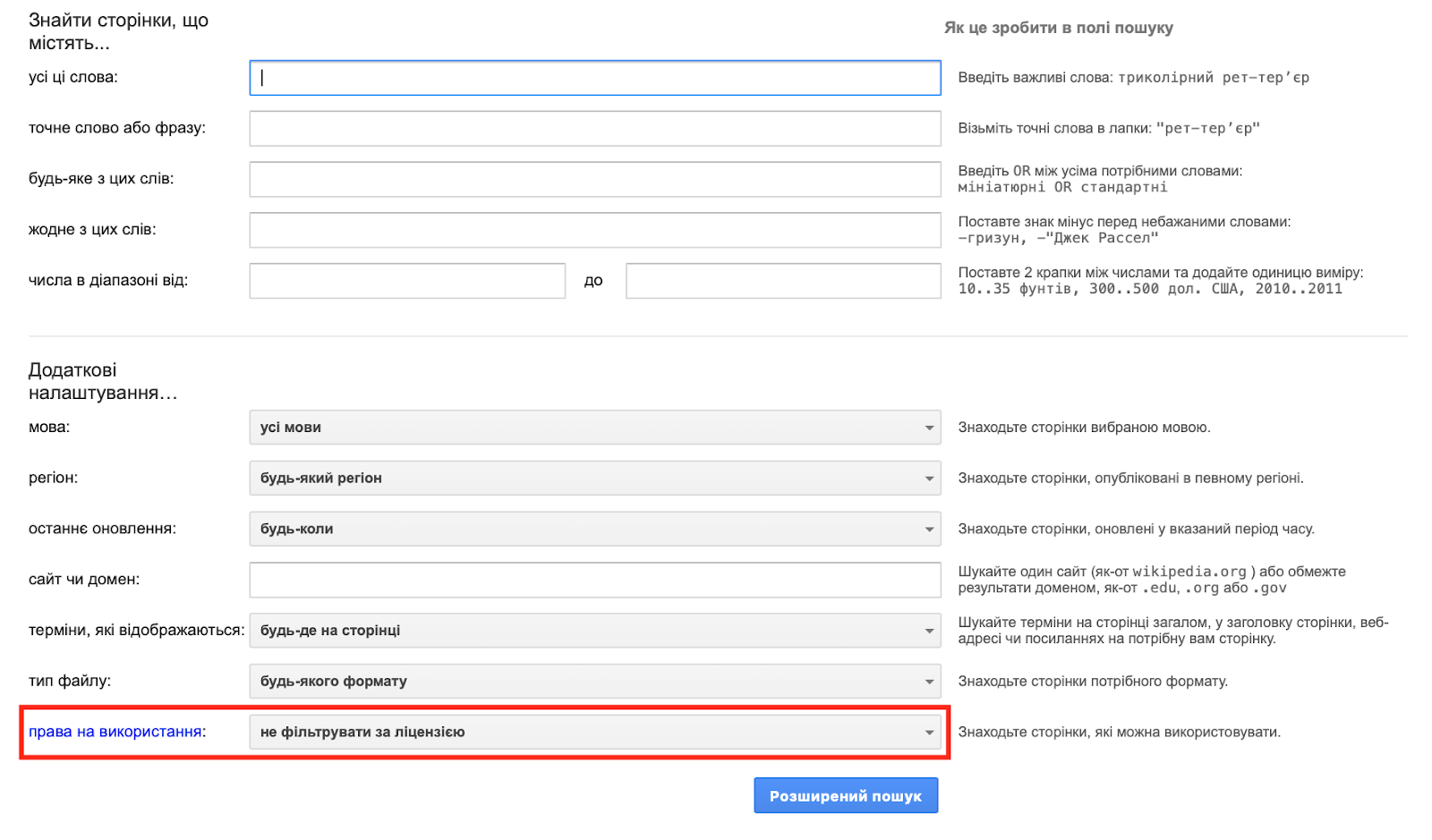1432x840 pixels.
Task: Click the hint text 'Знаходьте сторінки вибраною мовою.'
Action: [x=1084, y=428]
